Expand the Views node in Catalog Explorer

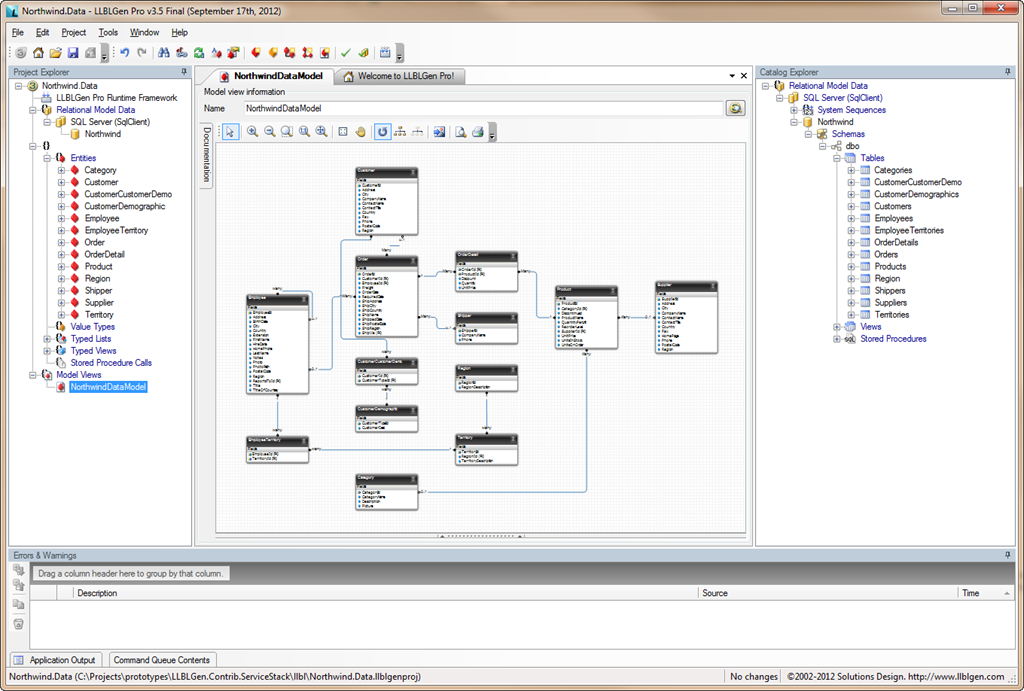[837, 327]
